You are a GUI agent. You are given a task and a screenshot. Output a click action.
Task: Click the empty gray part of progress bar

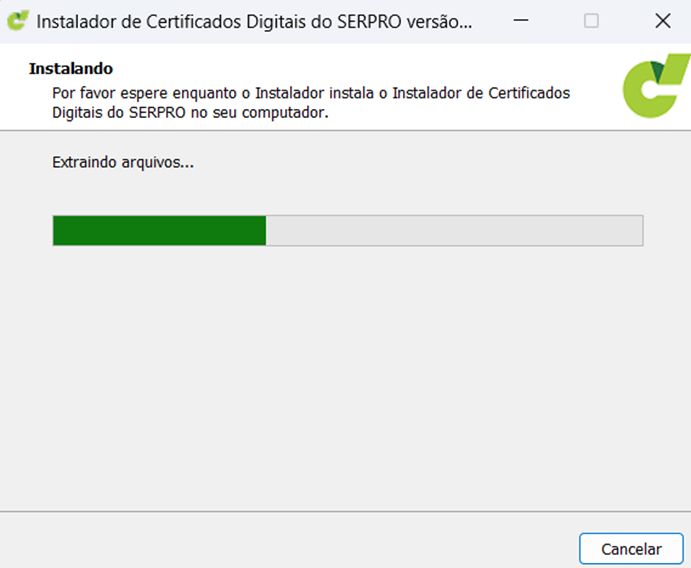pos(450,230)
